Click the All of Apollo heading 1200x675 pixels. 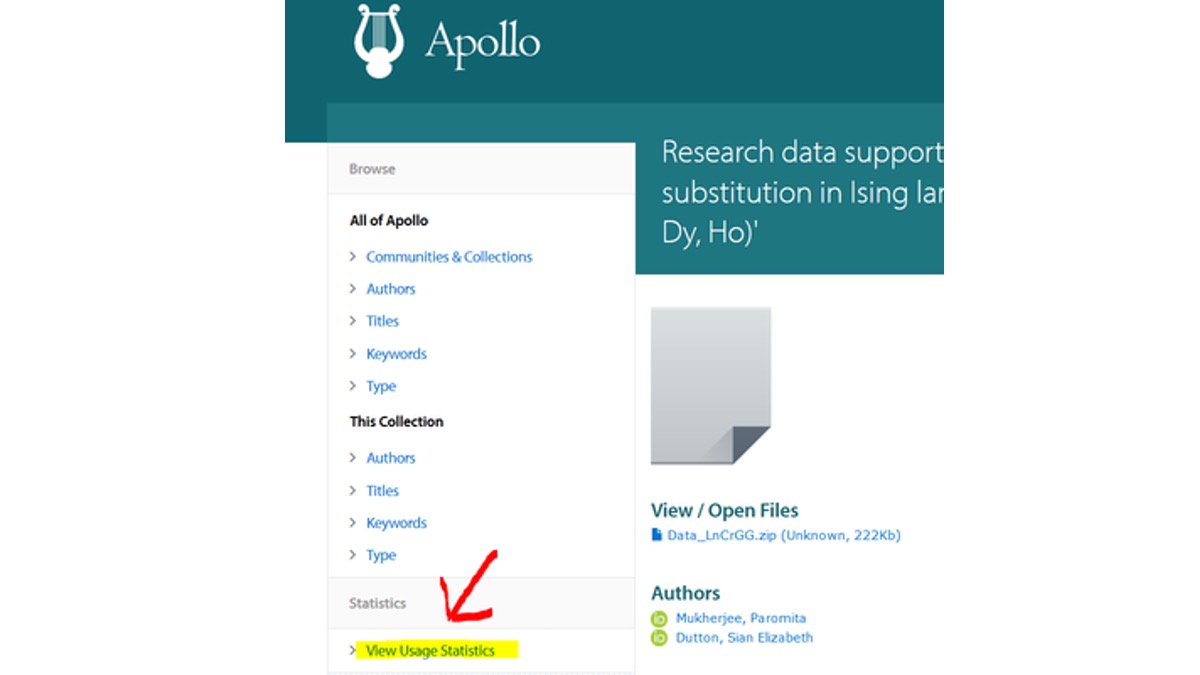pos(389,221)
